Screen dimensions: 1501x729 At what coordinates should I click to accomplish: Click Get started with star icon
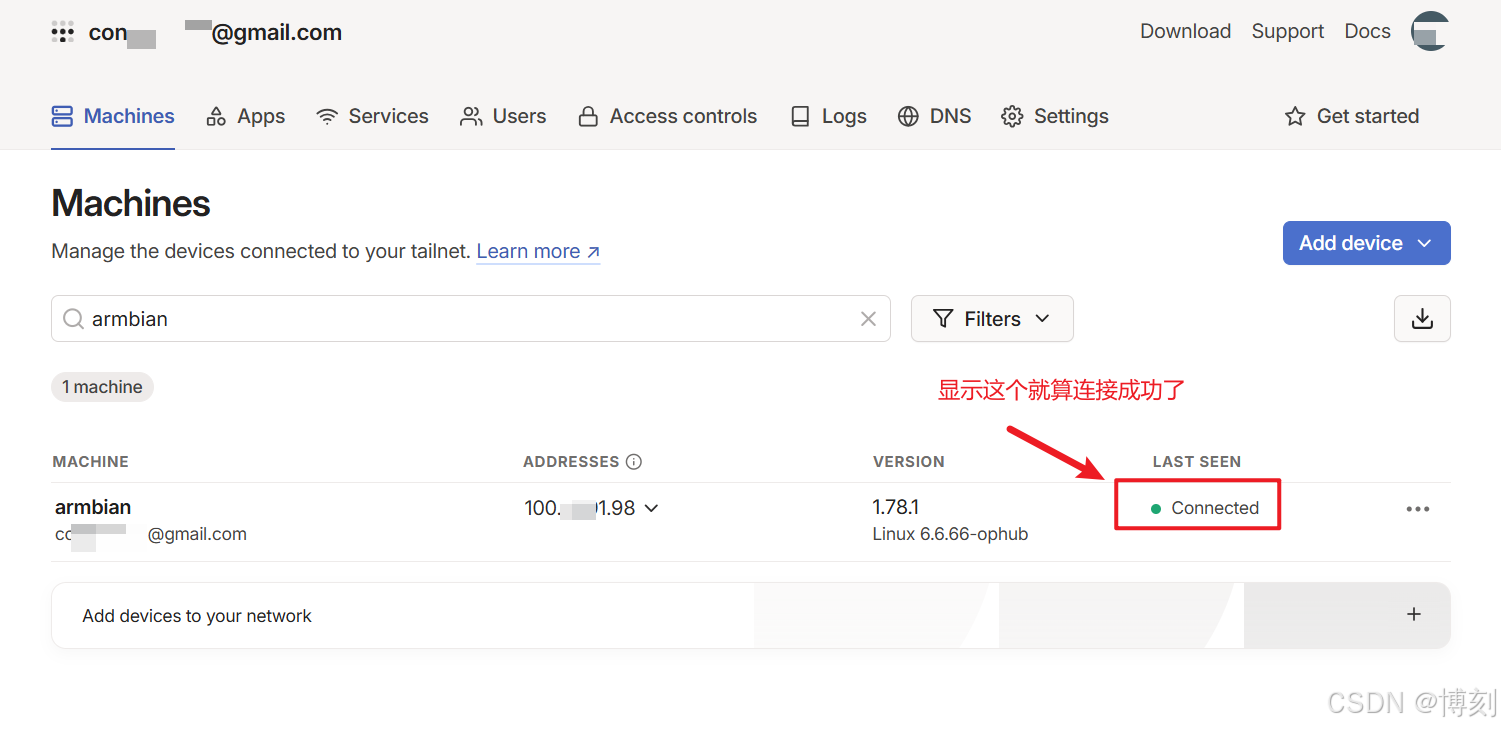[1352, 116]
